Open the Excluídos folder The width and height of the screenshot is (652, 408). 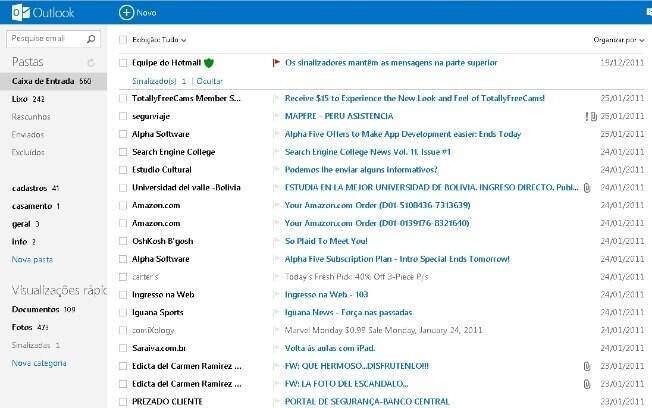28,152
